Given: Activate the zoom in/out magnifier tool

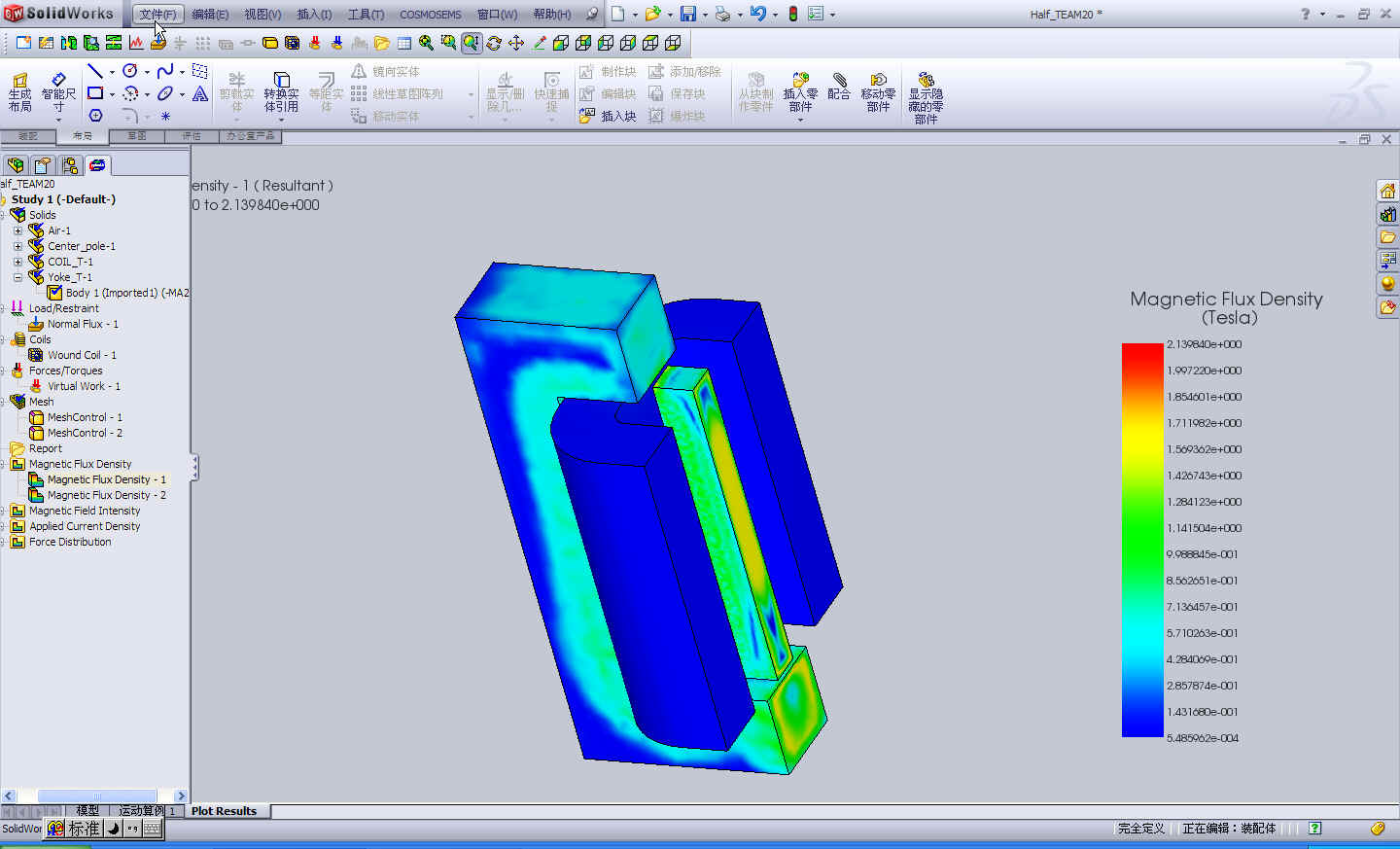Looking at the screenshot, I should pos(472,43).
